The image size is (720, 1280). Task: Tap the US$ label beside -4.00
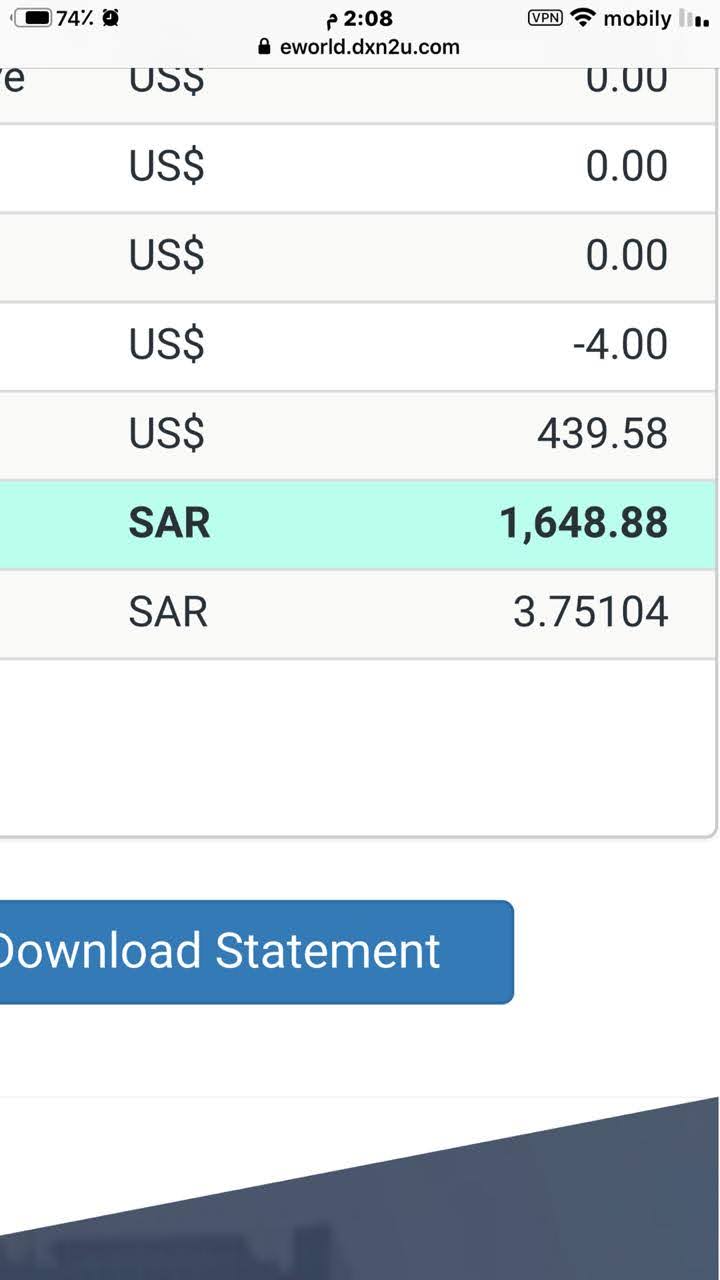click(x=166, y=345)
